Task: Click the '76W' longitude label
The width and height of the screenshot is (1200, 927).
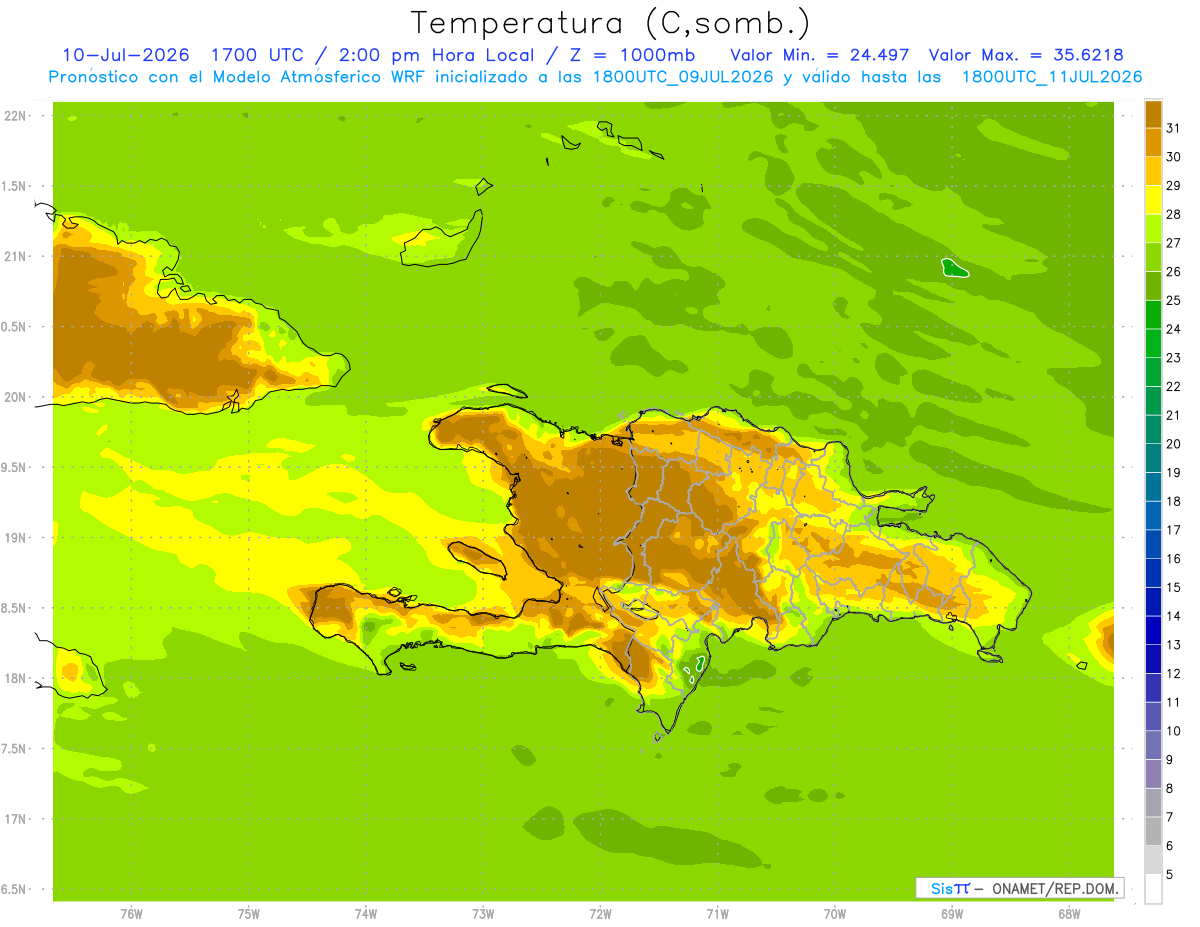Action: tap(131, 914)
